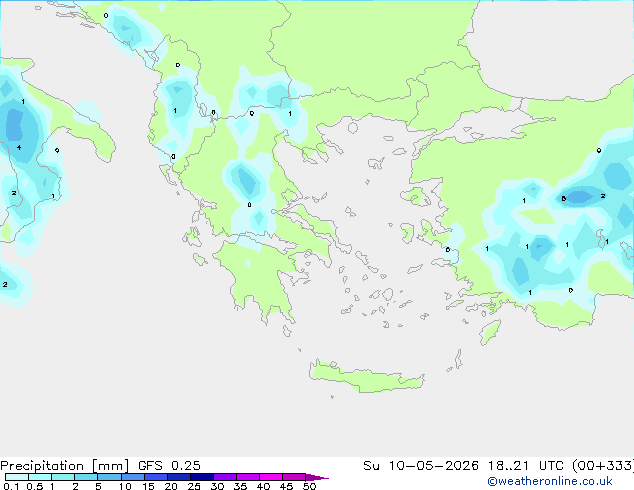The height and width of the screenshot is (490, 634).
Task: Click the 0.5–1 mm legend swatch
Action: point(40,477)
